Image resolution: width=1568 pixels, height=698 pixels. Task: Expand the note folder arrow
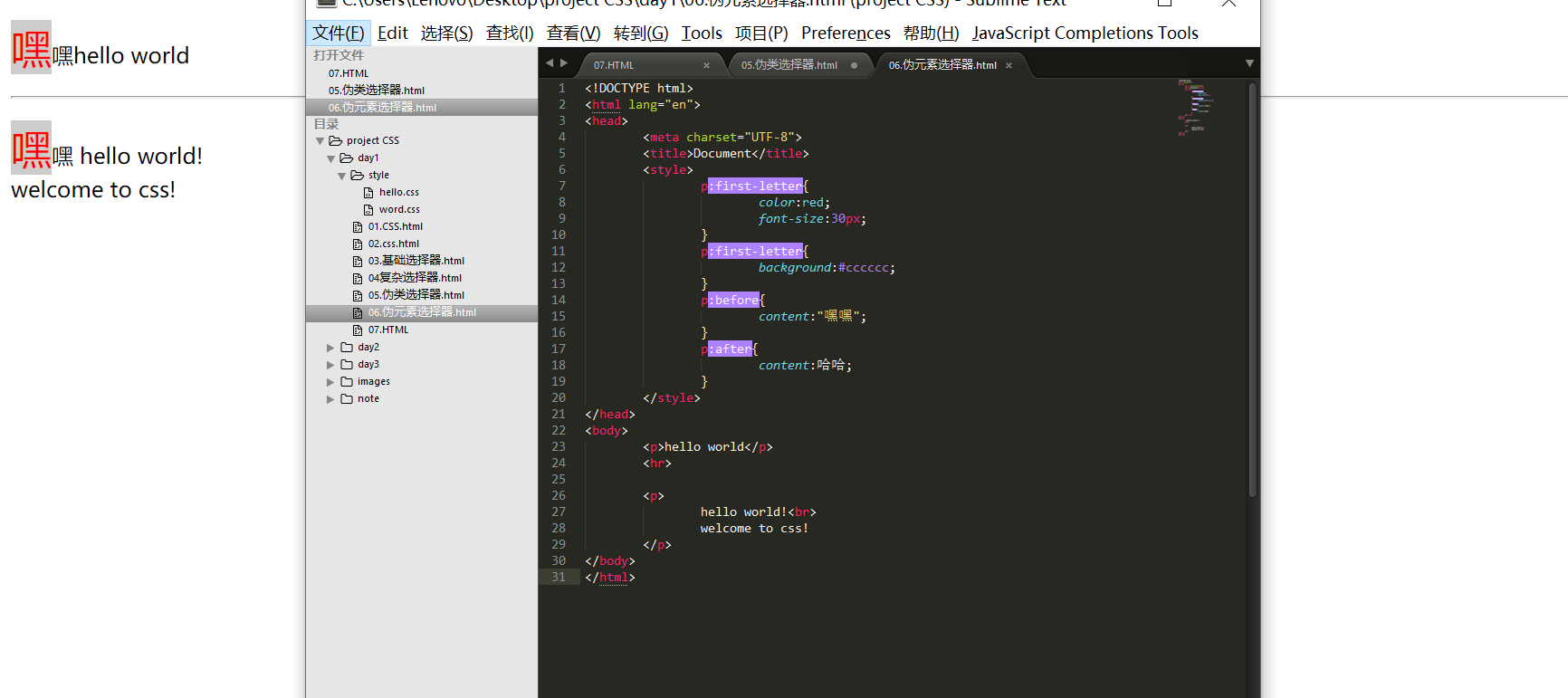click(x=330, y=399)
